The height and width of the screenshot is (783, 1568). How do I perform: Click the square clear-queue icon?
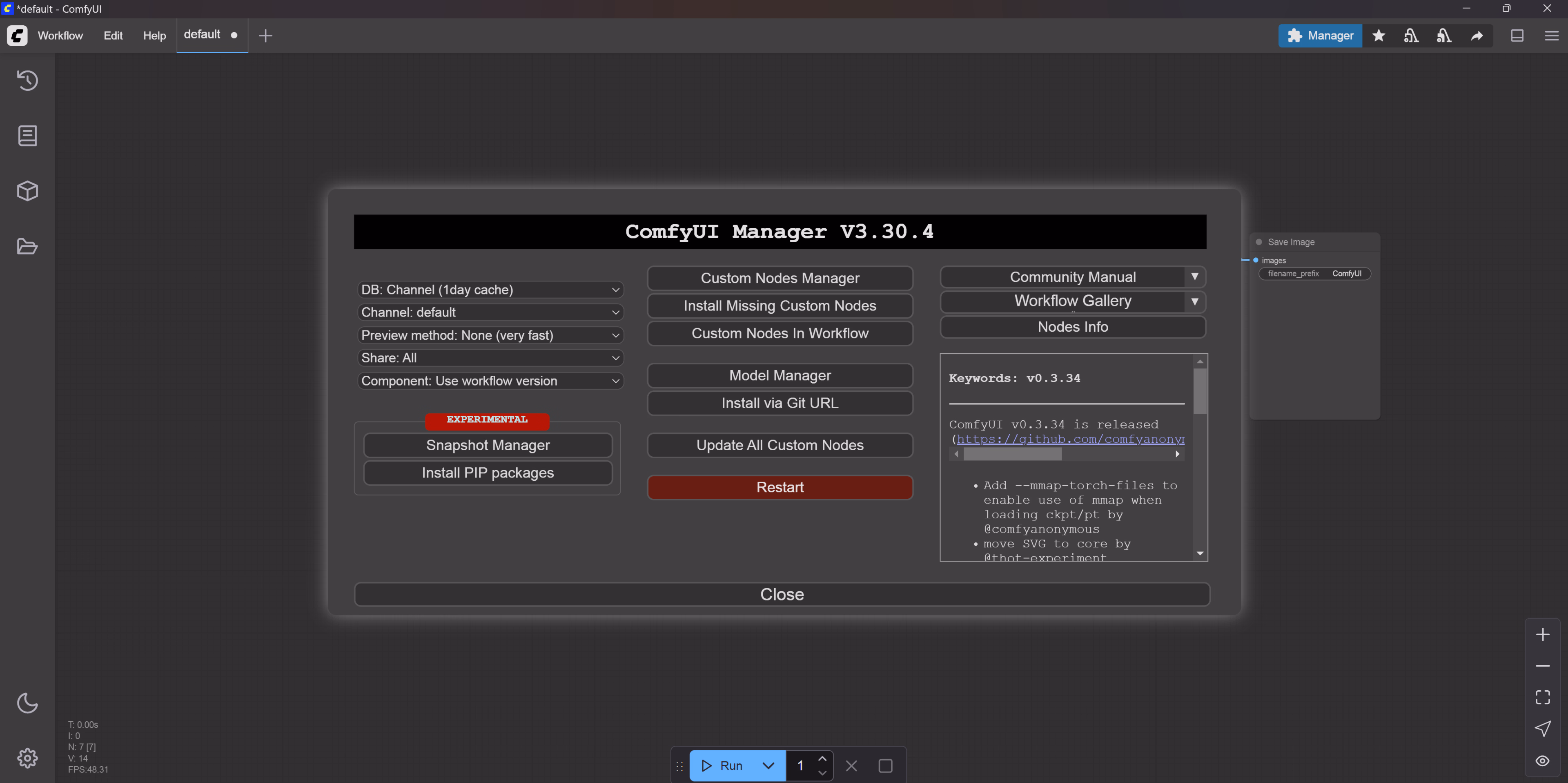tap(885, 765)
